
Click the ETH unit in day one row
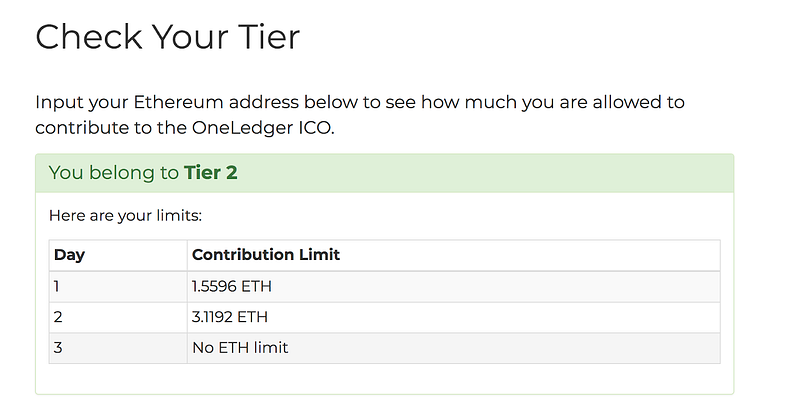(x=256, y=286)
